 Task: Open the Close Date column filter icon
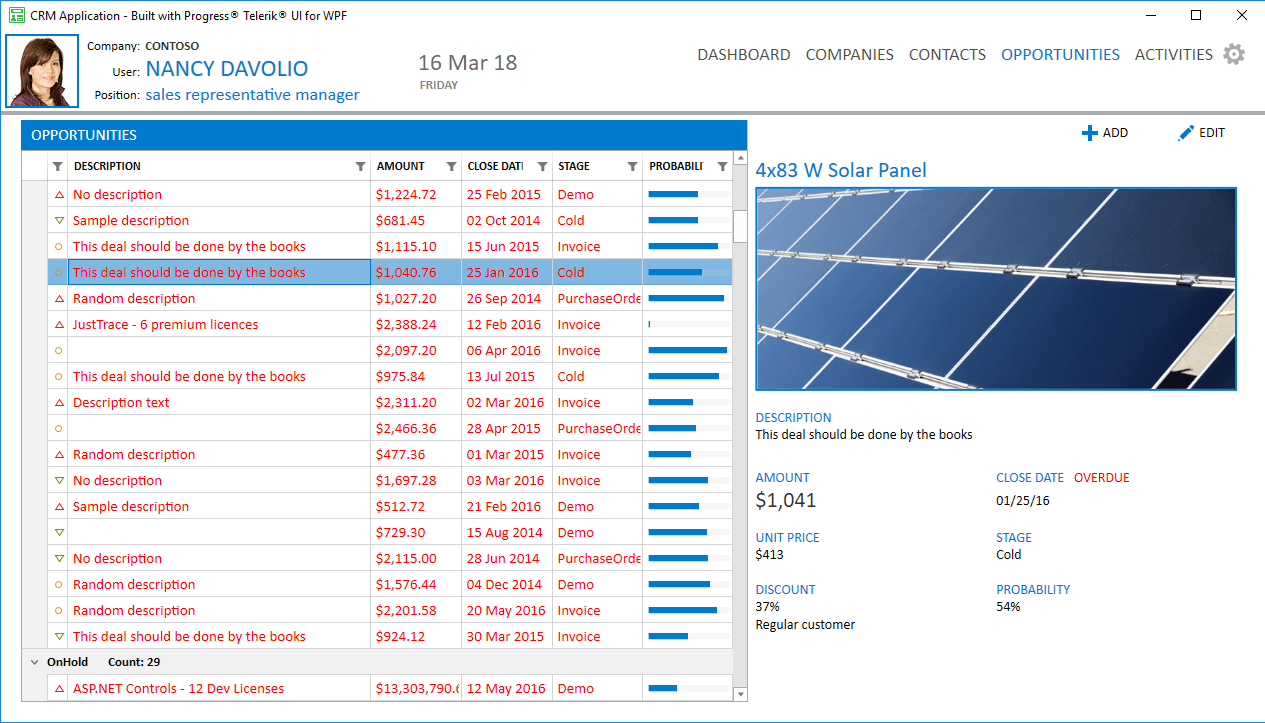(542, 167)
